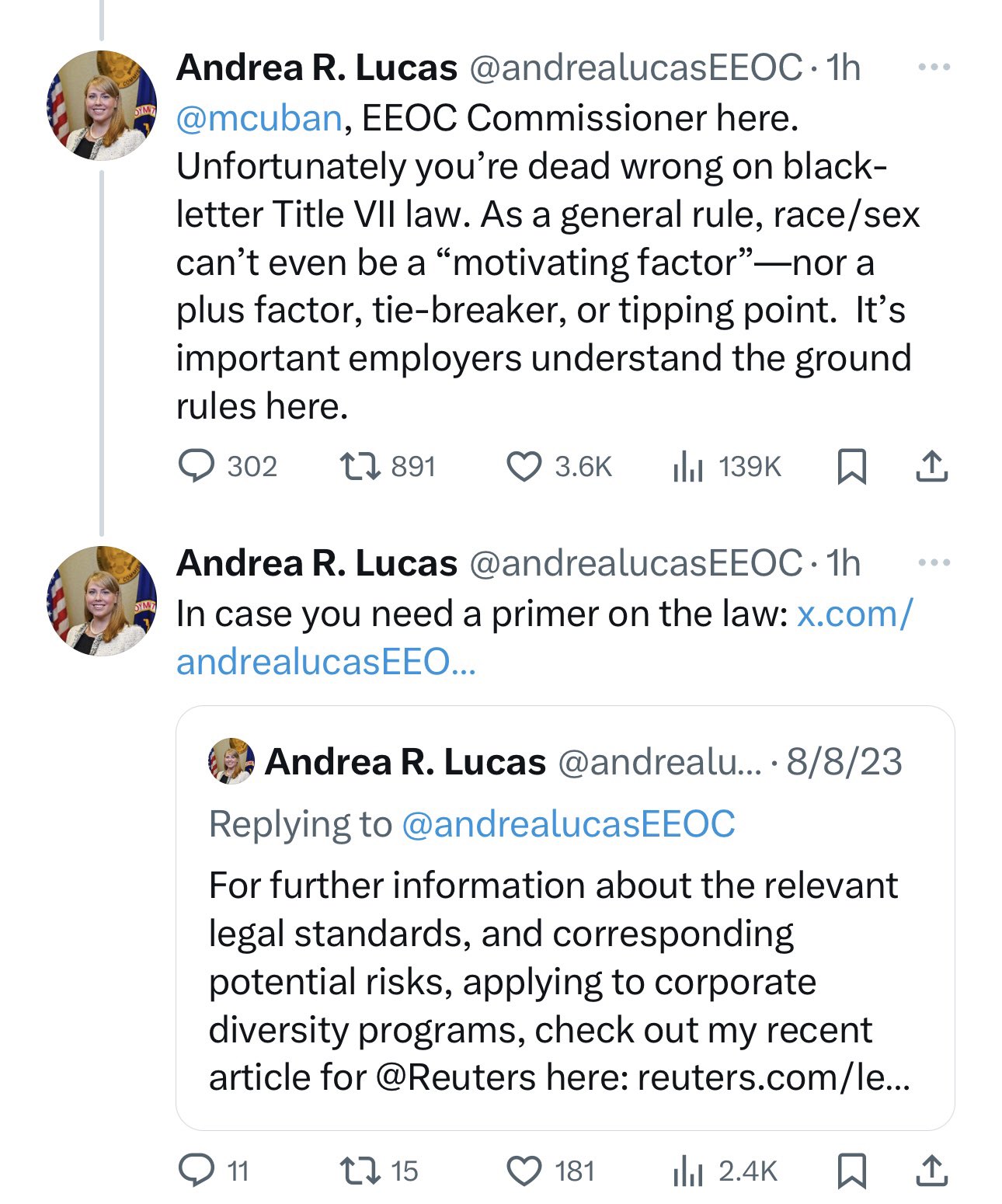Click Andrea R. Lucas avatar on first tweet
1002x1204 pixels.
click(x=102, y=106)
